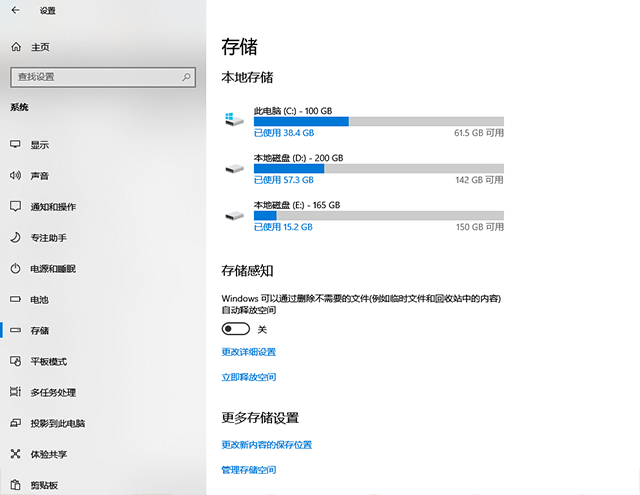
Task: Click the 体验共享 icon
Action: click(x=16, y=454)
